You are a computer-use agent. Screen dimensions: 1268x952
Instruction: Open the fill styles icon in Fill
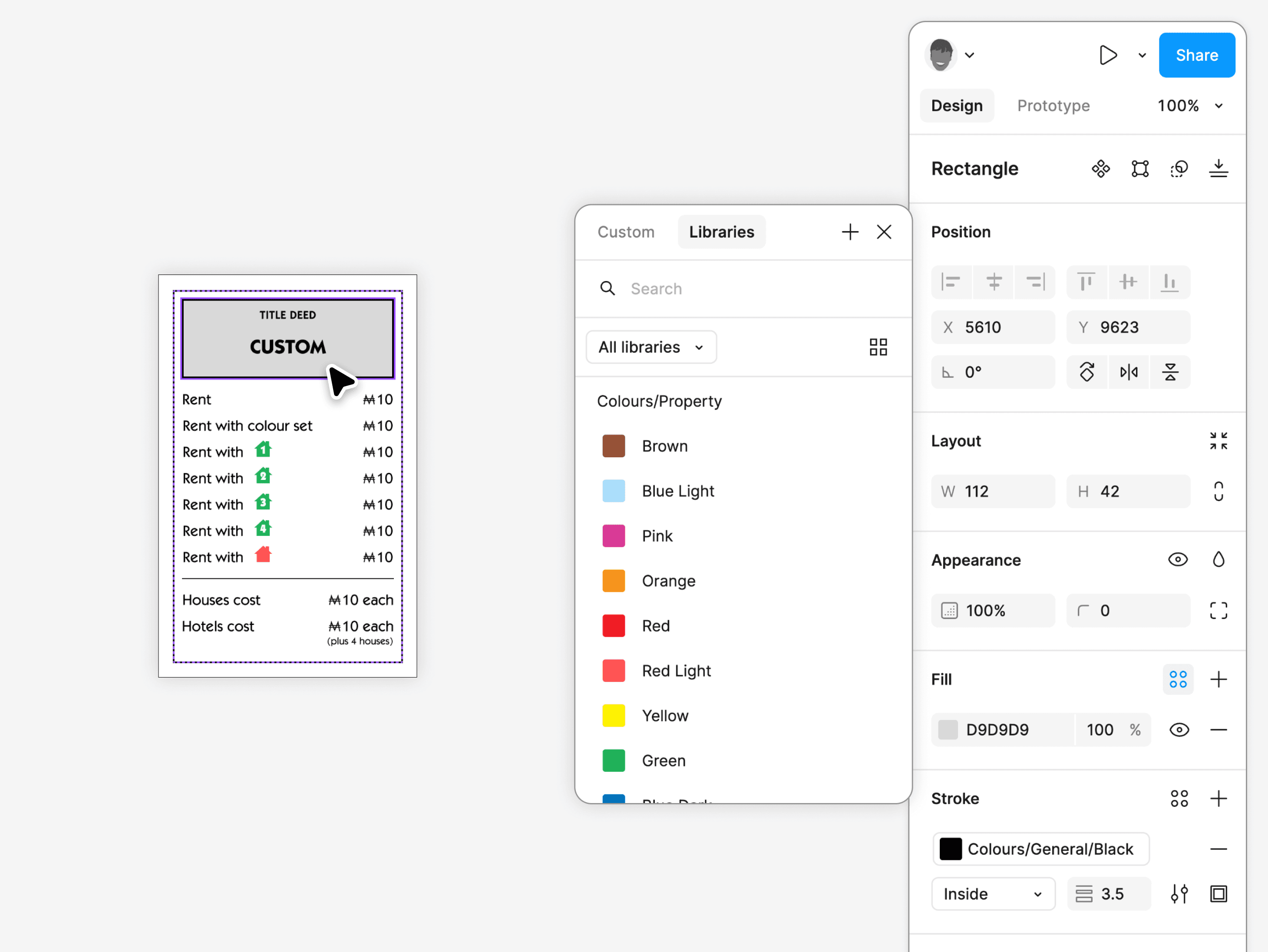1177,680
